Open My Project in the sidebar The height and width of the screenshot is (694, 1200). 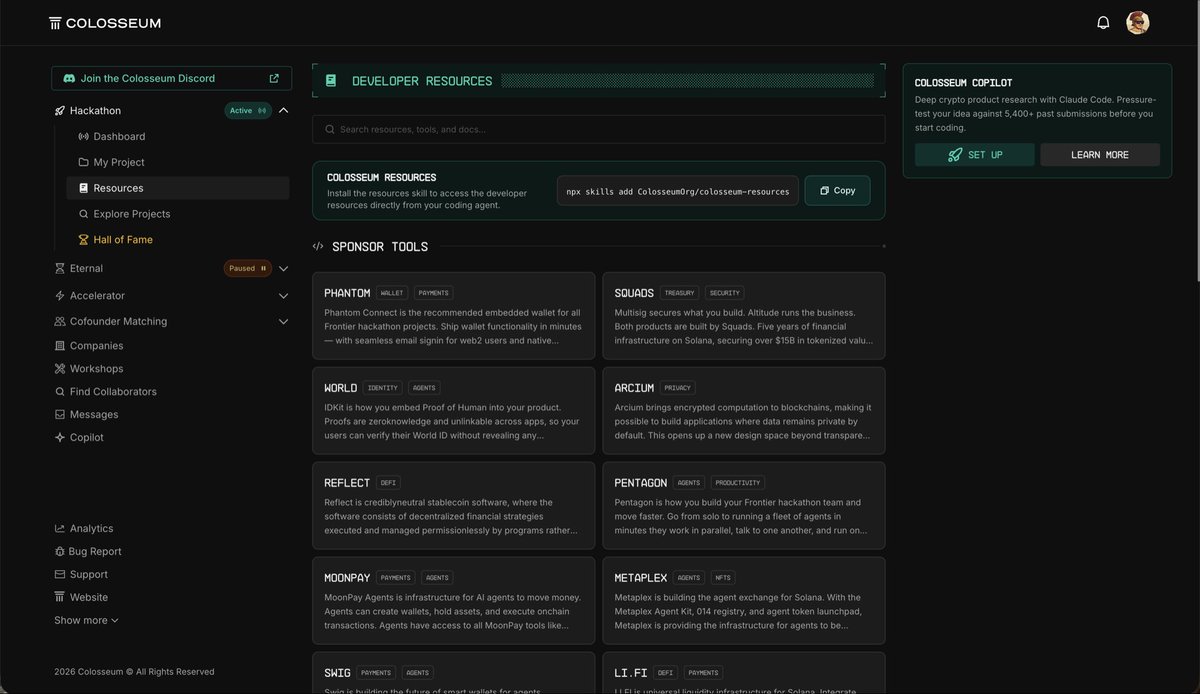tap(178, 162)
